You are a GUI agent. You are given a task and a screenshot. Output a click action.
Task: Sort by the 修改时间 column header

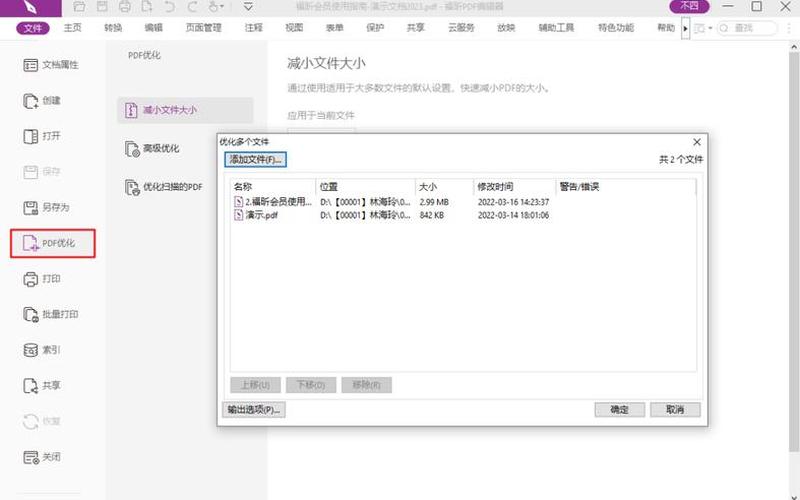(514, 187)
